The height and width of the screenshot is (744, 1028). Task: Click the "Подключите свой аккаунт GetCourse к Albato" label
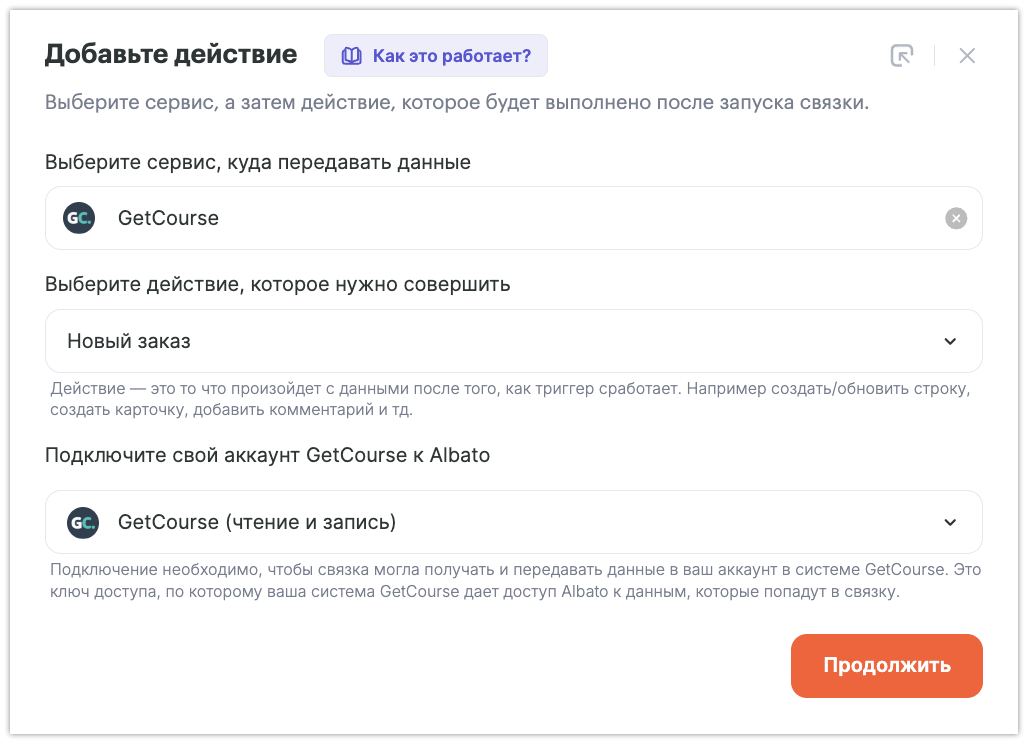(267, 455)
